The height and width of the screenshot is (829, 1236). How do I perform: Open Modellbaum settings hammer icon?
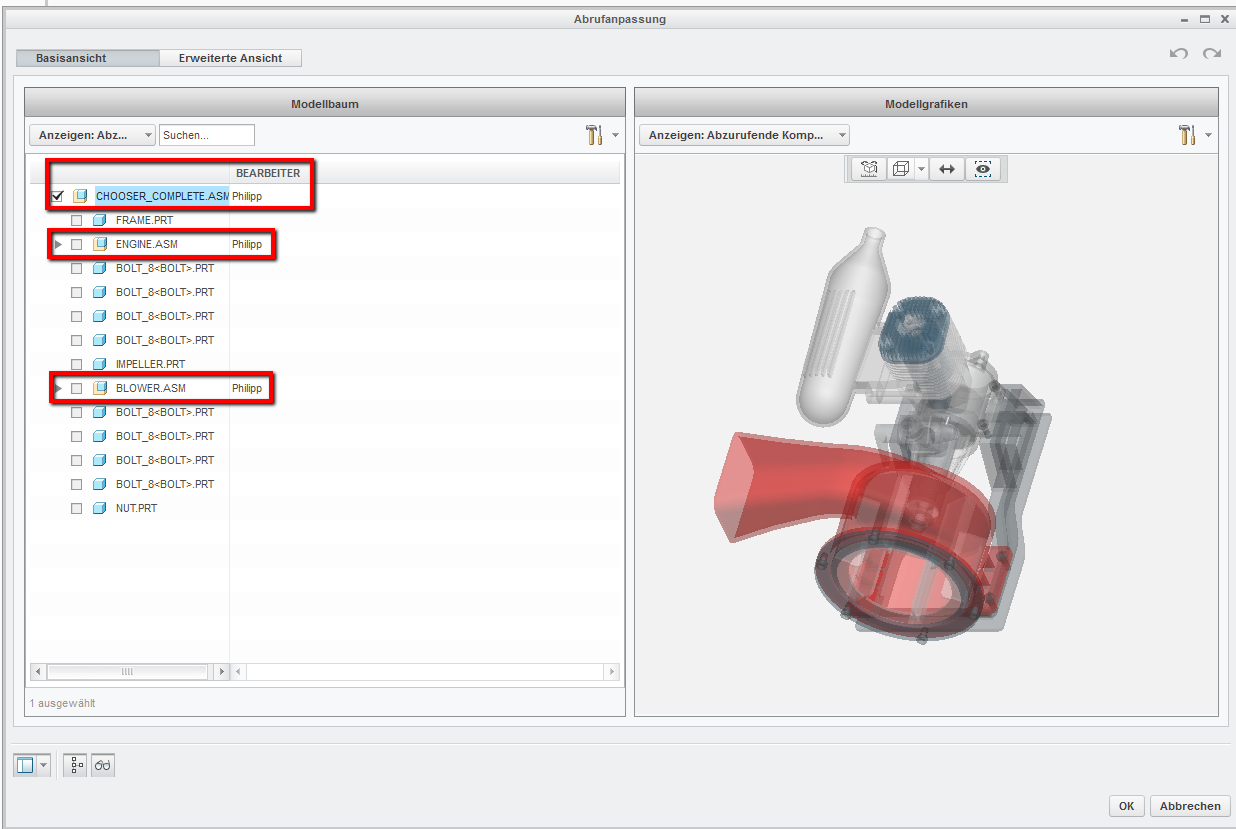594,135
